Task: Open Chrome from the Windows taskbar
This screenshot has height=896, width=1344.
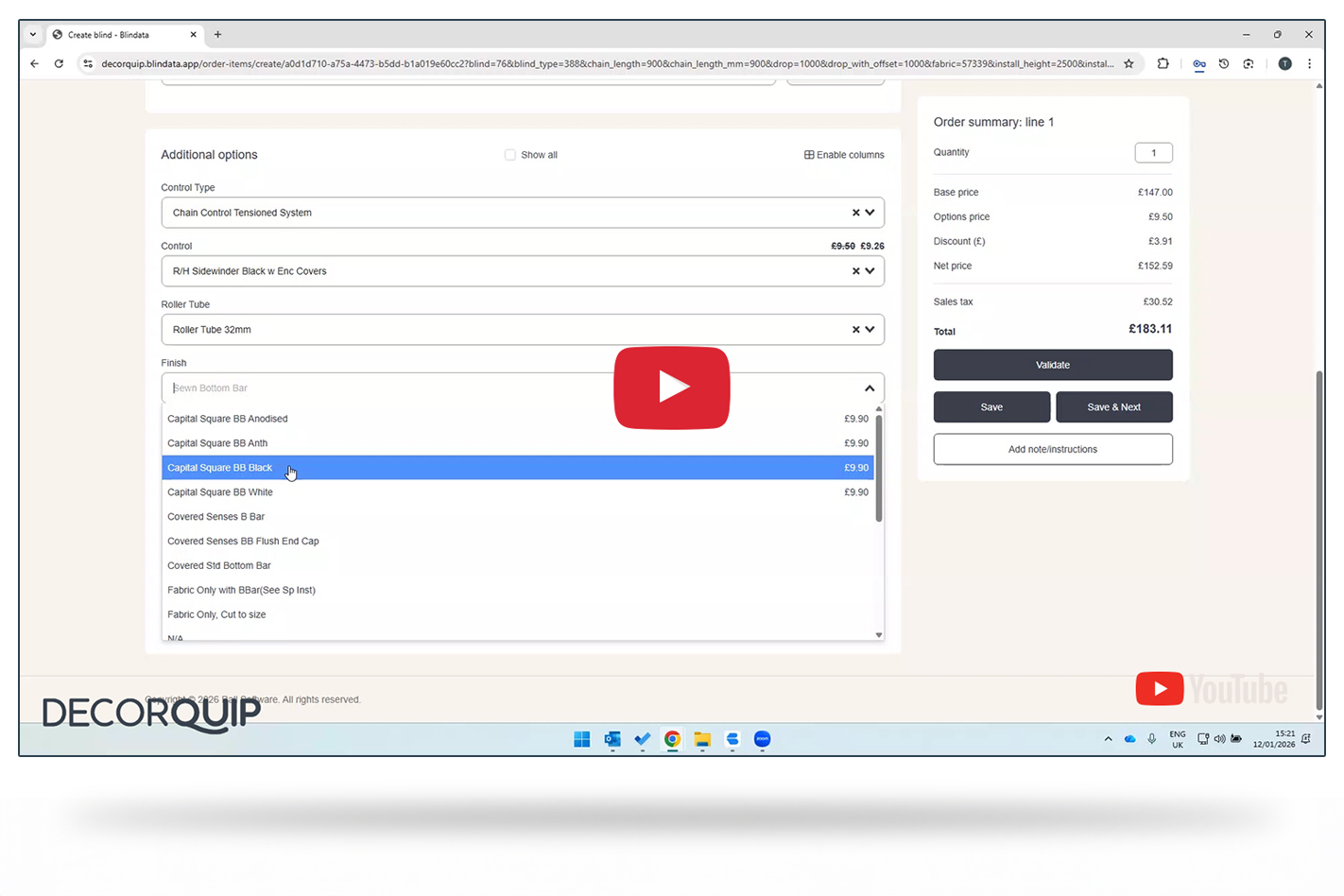Action: point(672,739)
